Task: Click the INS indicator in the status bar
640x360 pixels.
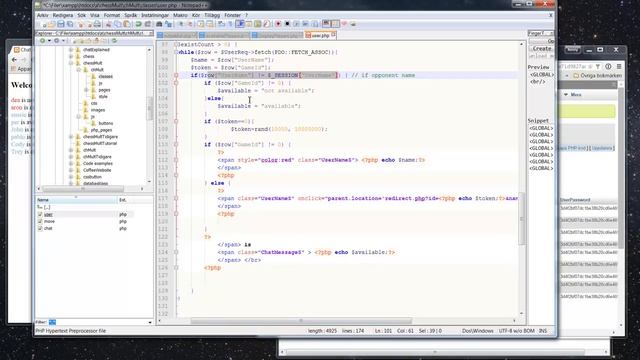Action: (543, 331)
